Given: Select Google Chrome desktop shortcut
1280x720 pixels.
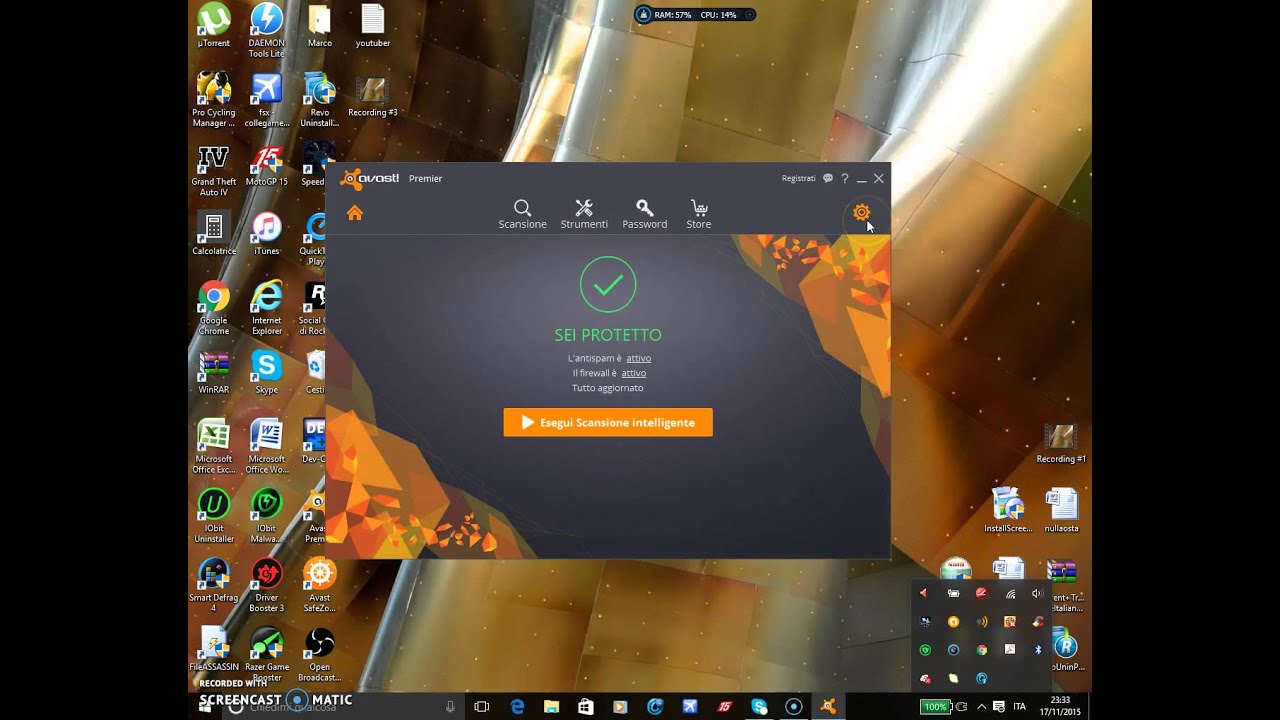Looking at the screenshot, I should 213,308.
